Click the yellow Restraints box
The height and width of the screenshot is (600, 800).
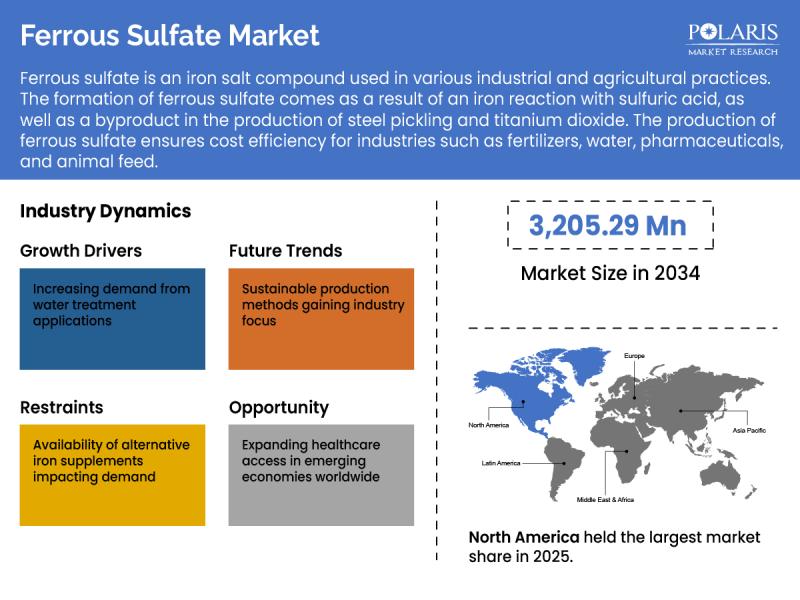pos(112,475)
